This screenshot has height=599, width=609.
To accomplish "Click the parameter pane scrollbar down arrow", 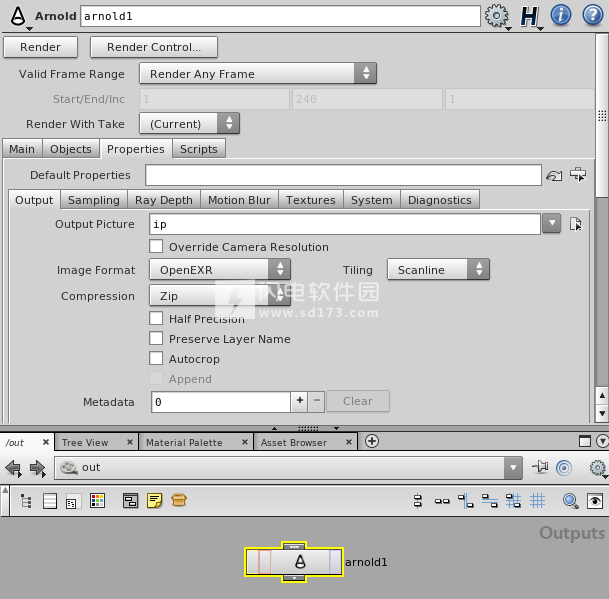I will pyautogui.click(x=602, y=413).
